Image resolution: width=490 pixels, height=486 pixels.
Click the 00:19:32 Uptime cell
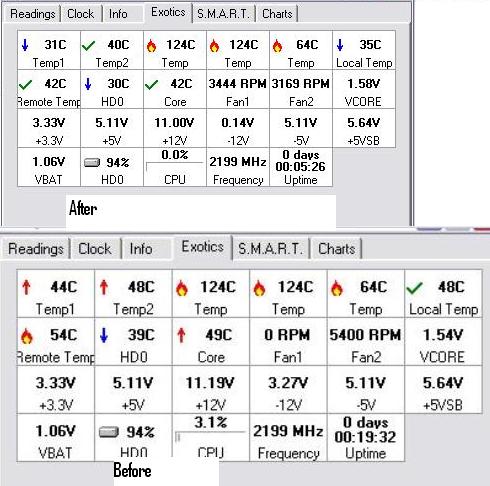366,438
